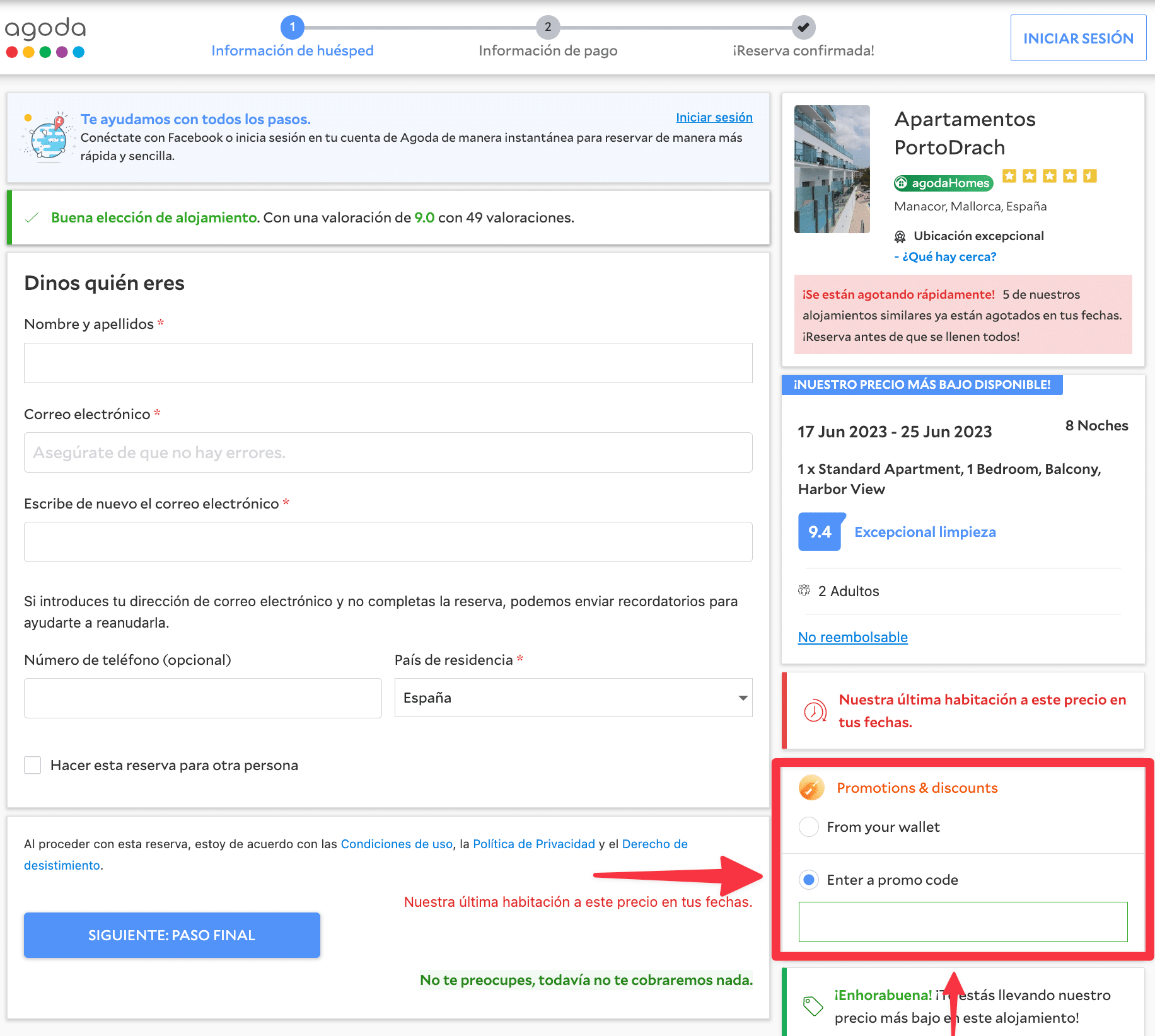1155x1036 pixels.
Task: Check Hacer esta reserva para otra persona
Action: [33, 766]
